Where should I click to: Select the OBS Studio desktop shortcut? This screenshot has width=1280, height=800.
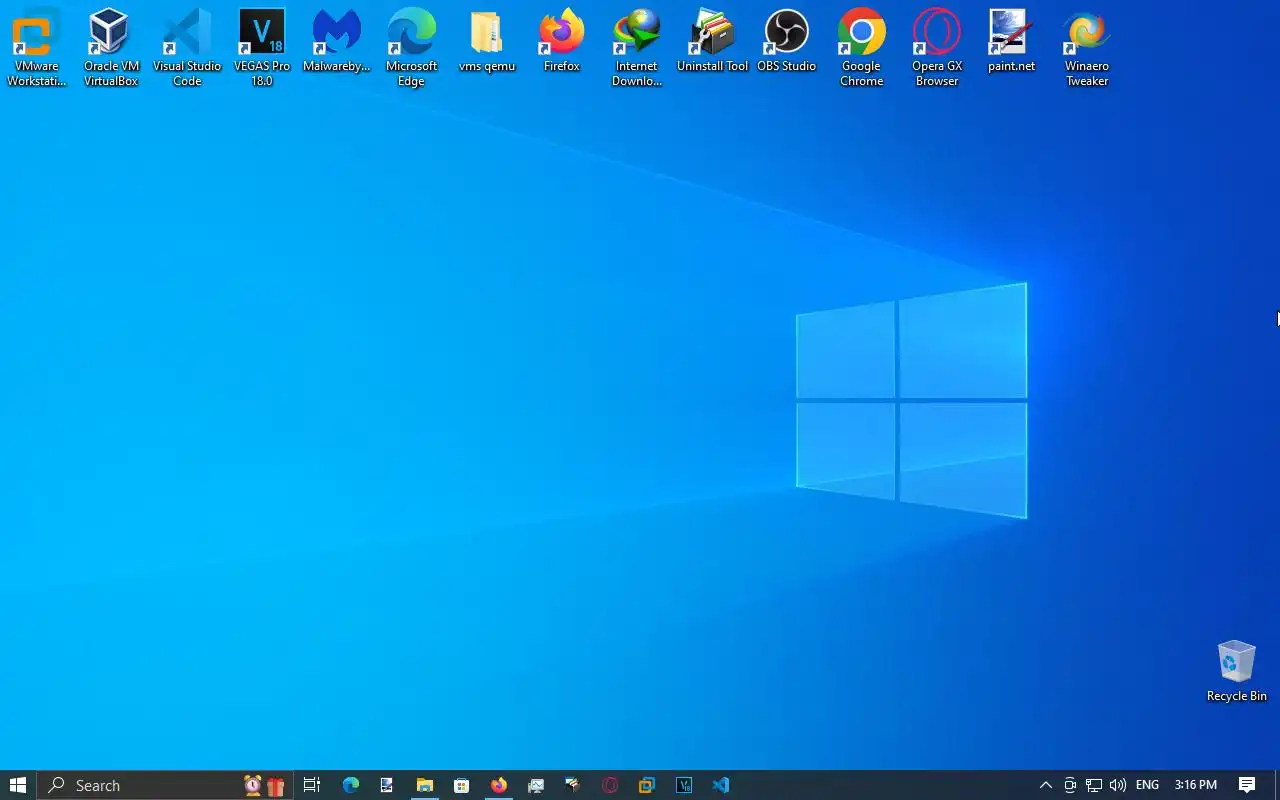click(x=787, y=41)
